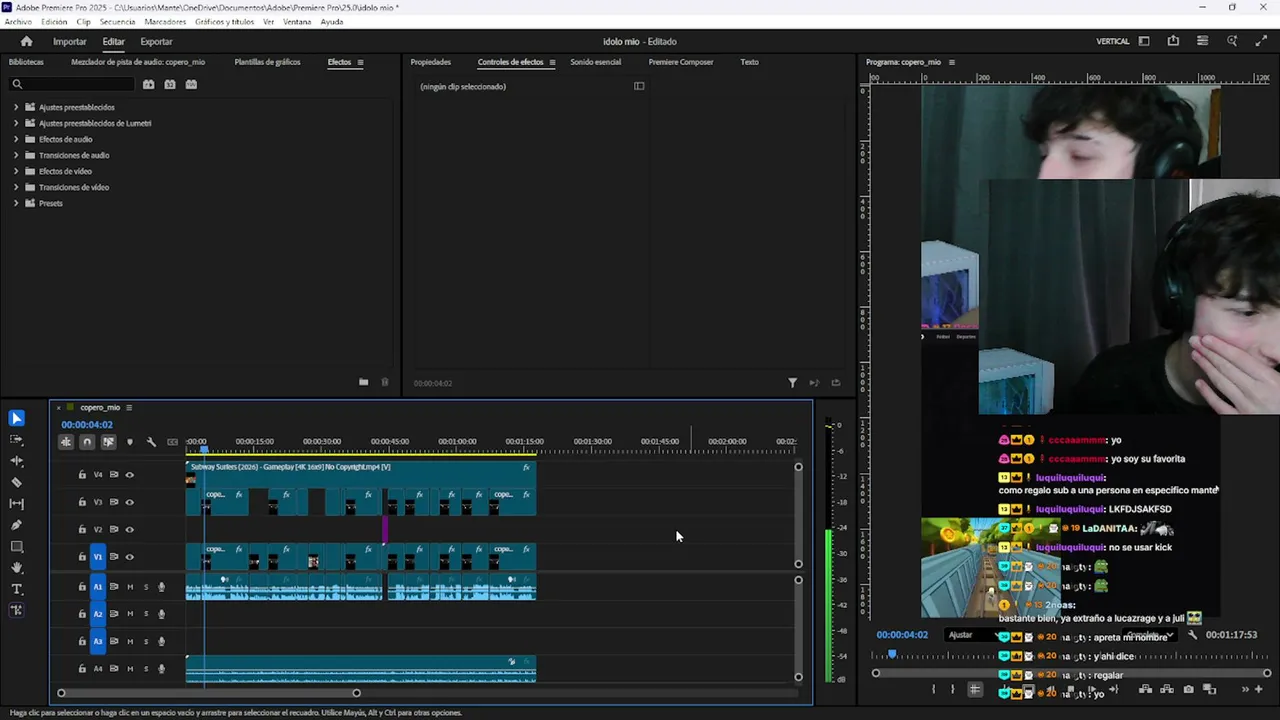Image resolution: width=1280 pixels, height=720 pixels.
Task: Toggle visibility of track V1
Action: pyautogui.click(x=130, y=557)
